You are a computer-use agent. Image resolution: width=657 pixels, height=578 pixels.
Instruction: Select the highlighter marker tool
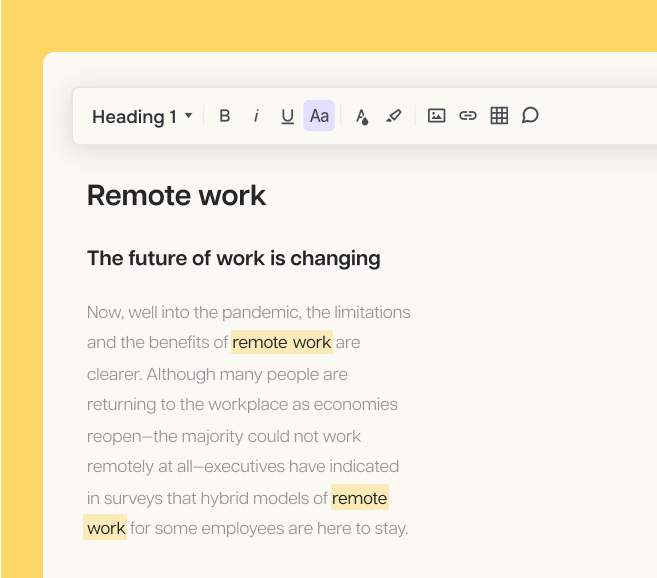tap(394, 116)
